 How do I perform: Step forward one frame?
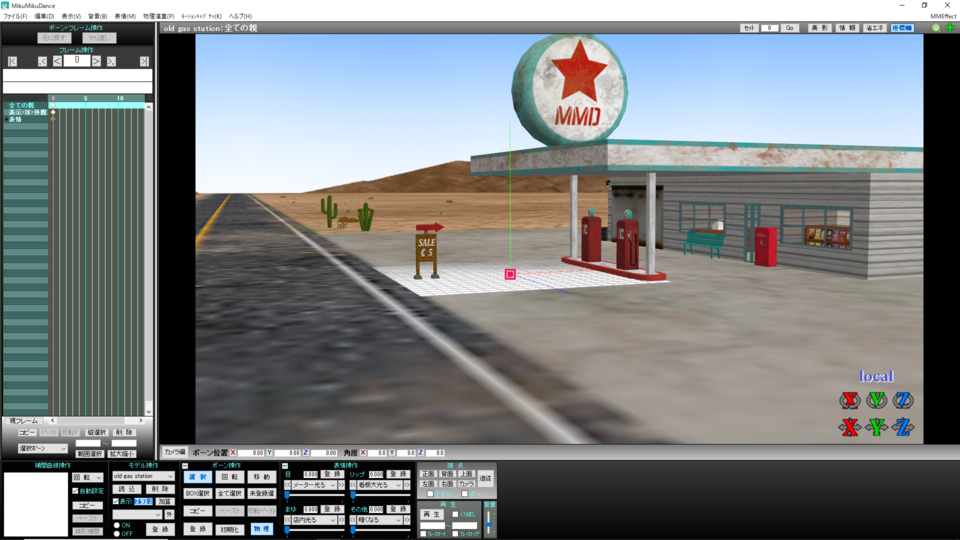(x=96, y=61)
